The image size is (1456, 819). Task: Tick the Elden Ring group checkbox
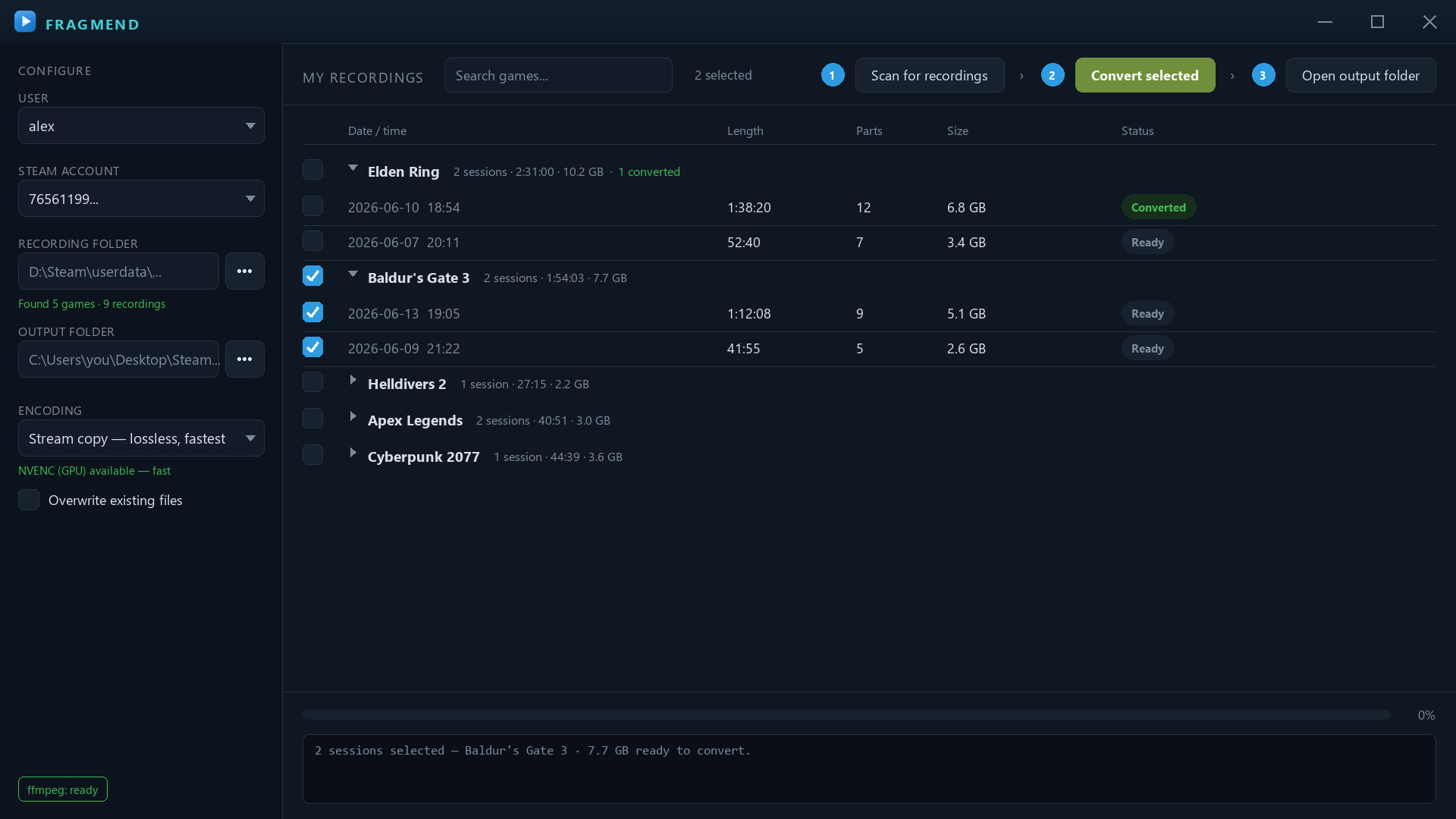pos(312,169)
